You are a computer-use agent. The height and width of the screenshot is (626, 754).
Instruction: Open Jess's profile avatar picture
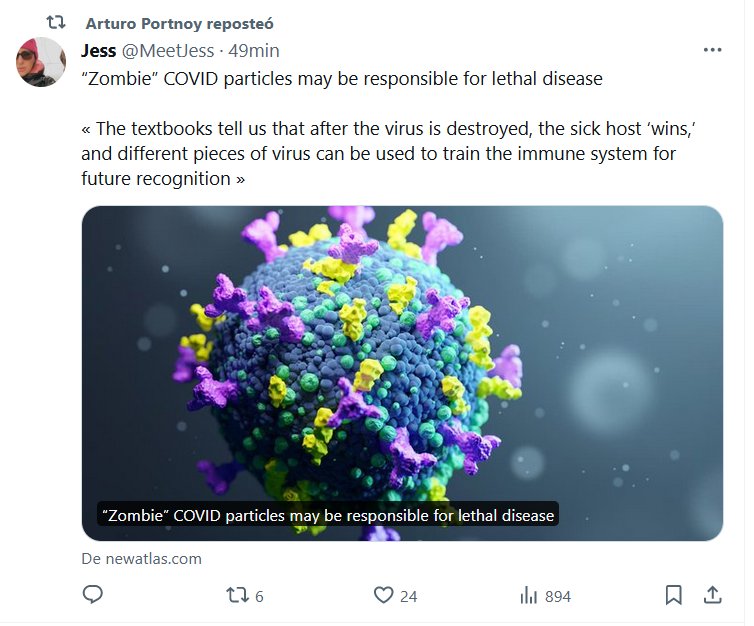(41, 62)
